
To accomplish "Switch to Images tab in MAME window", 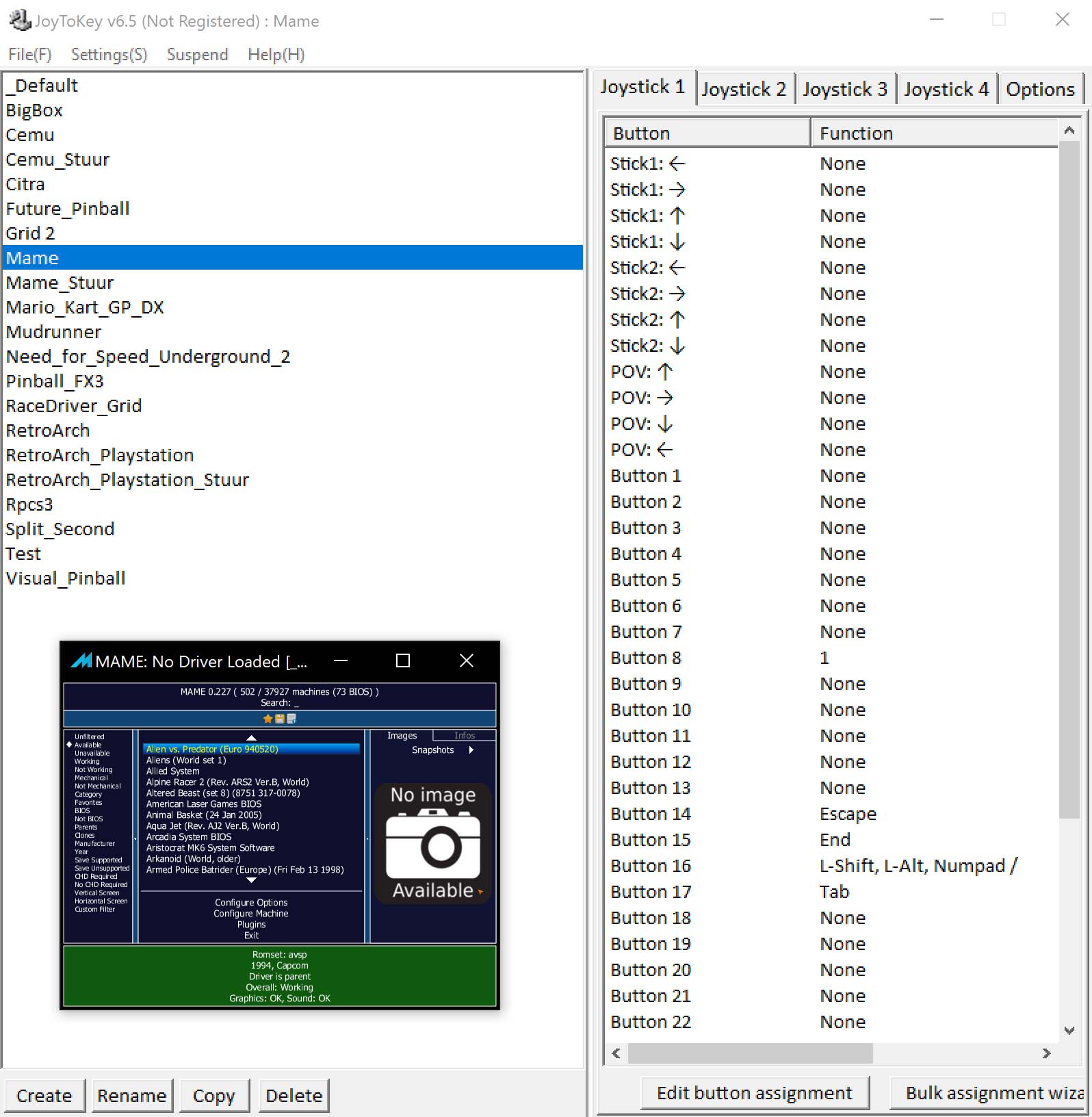I will (x=402, y=736).
